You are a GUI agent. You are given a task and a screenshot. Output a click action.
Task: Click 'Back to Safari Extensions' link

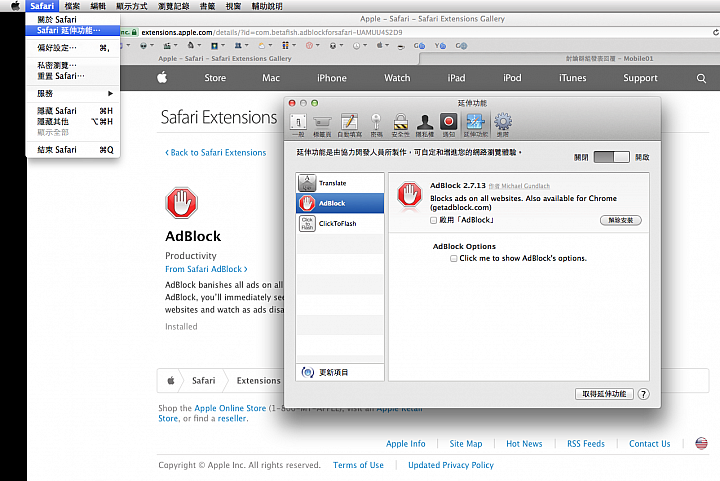[x=216, y=152]
